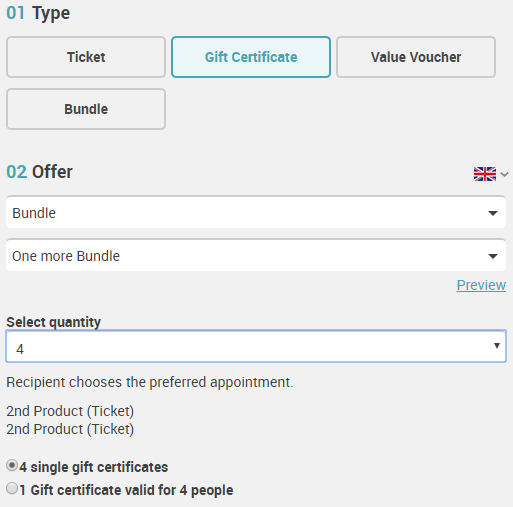Click the '1 Gift certificate valid for 4 people' label

click(126, 490)
